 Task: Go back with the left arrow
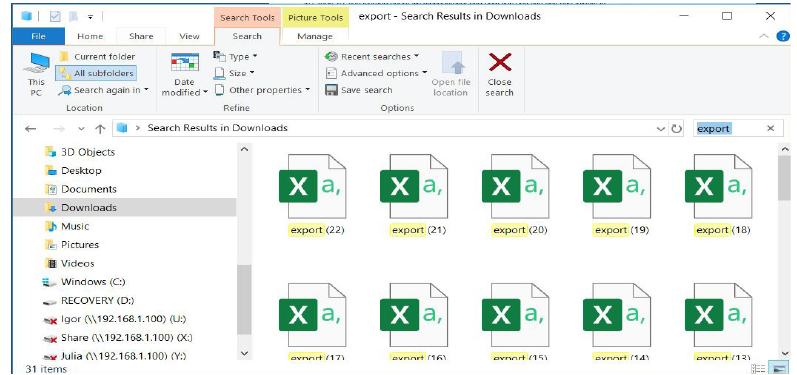(x=30, y=129)
